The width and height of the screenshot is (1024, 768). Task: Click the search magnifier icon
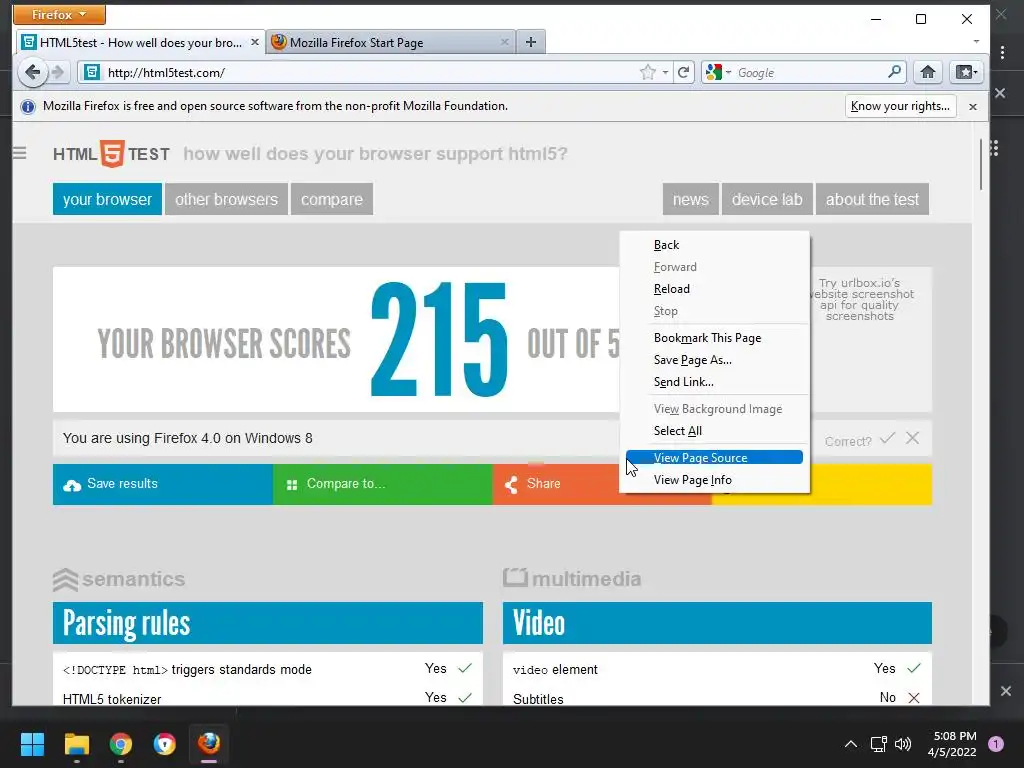coord(894,72)
